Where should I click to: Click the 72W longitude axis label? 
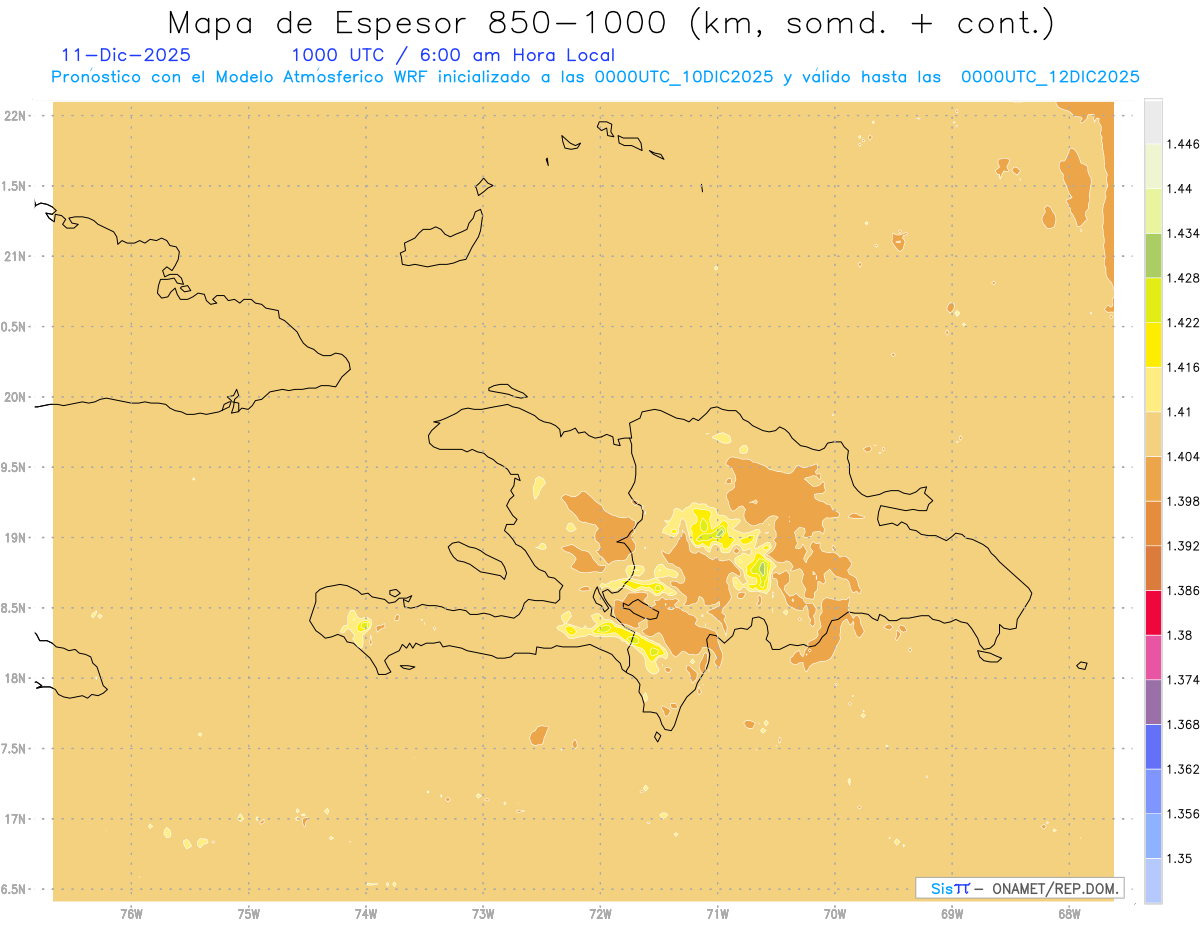pos(600,913)
